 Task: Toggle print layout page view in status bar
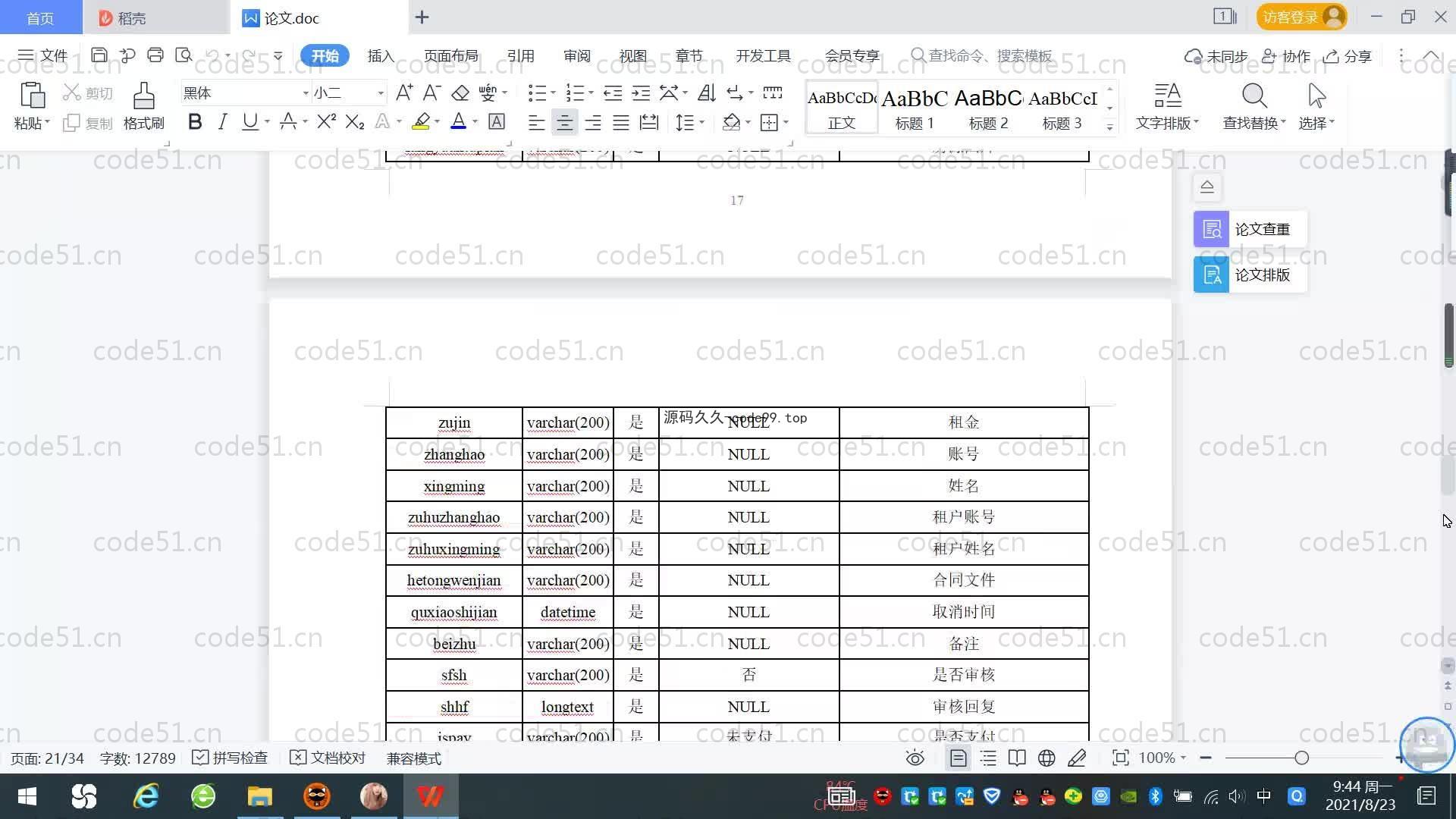958,758
